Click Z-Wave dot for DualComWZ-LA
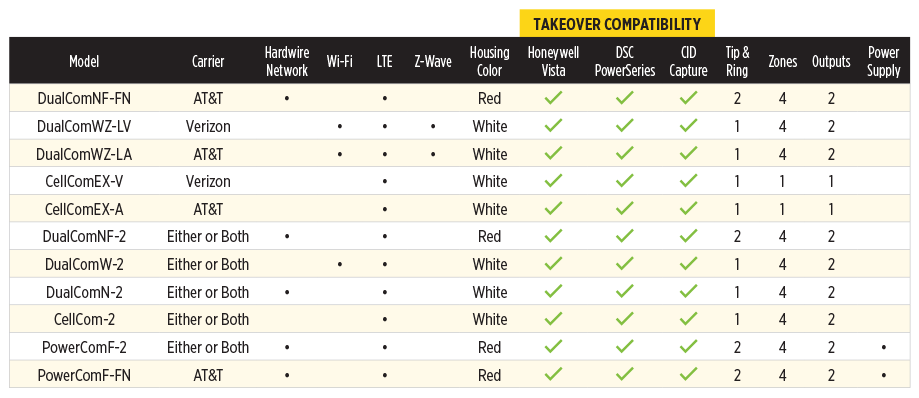Viewport: 919px width, 398px height. point(433,154)
